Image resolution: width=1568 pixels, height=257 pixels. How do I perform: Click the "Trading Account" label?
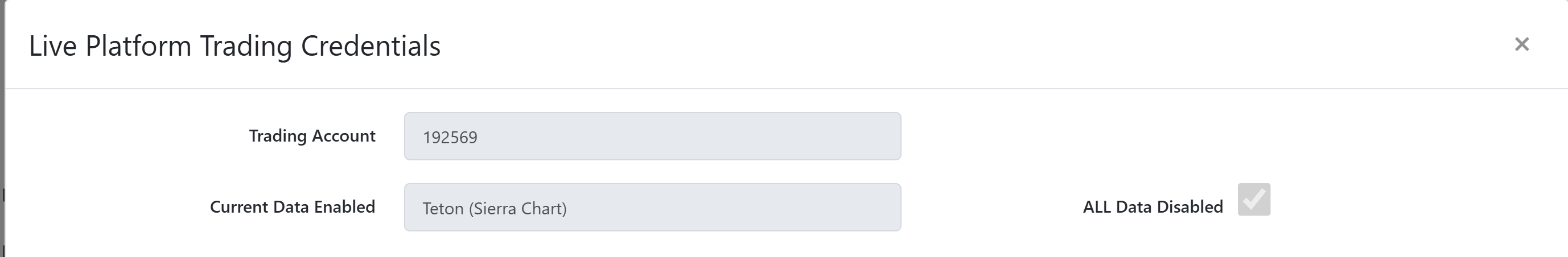(312, 136)
